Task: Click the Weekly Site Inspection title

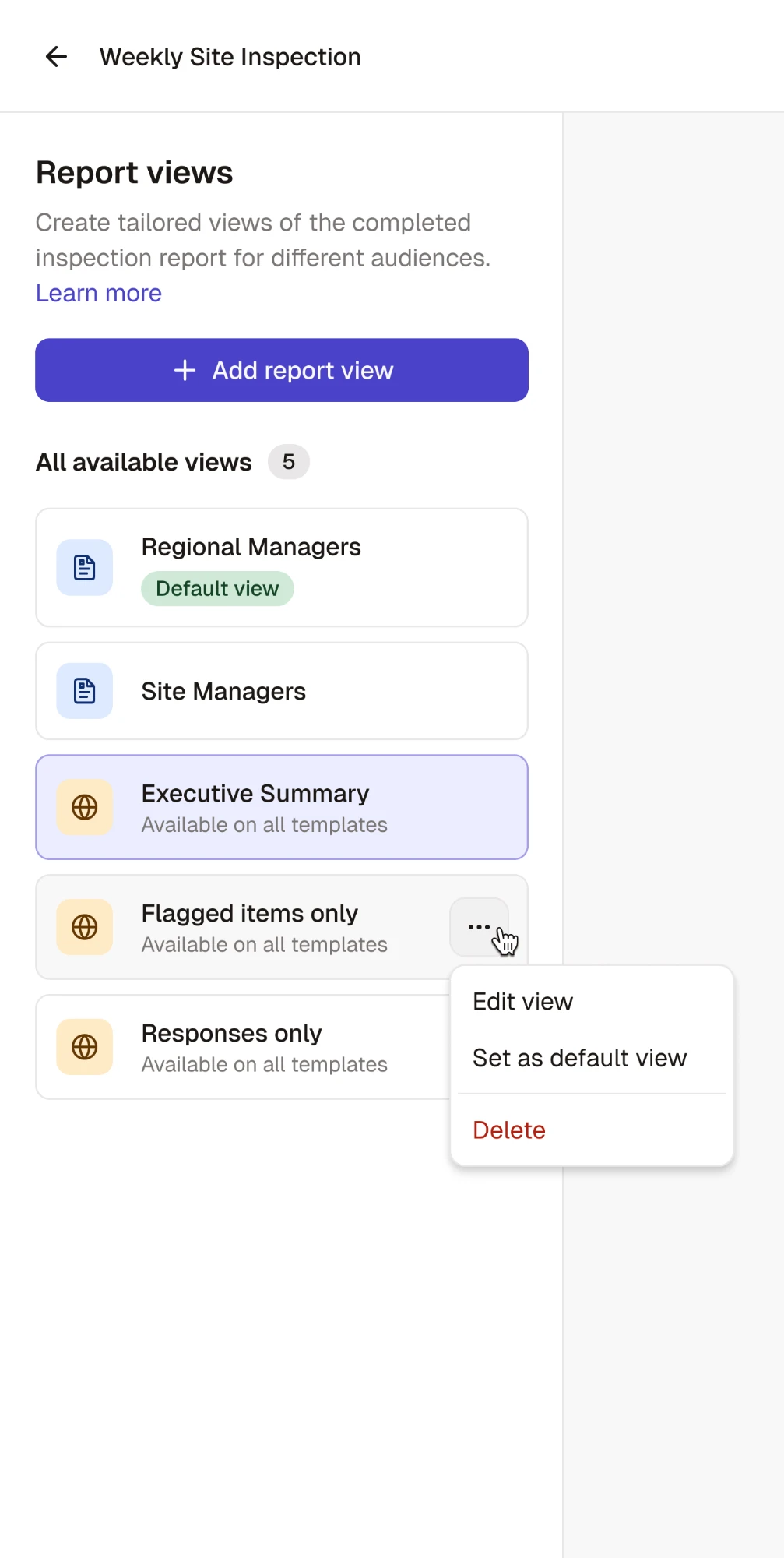Action: point(230,57)
